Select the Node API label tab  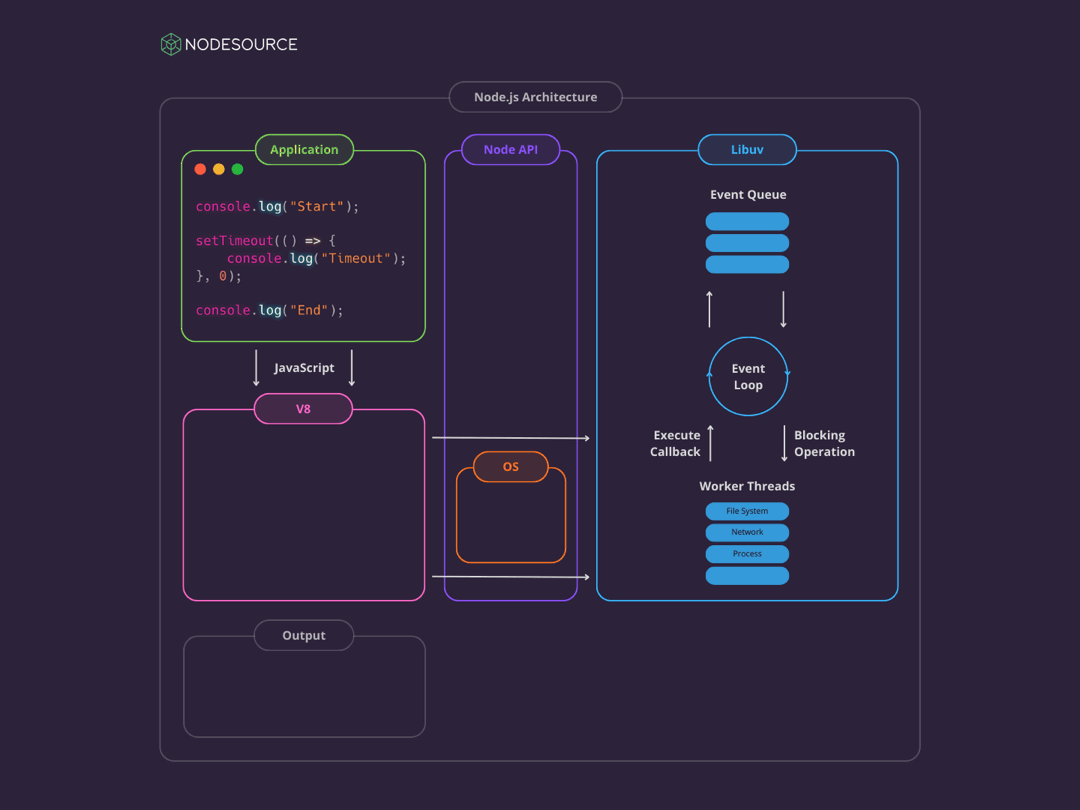511,150
